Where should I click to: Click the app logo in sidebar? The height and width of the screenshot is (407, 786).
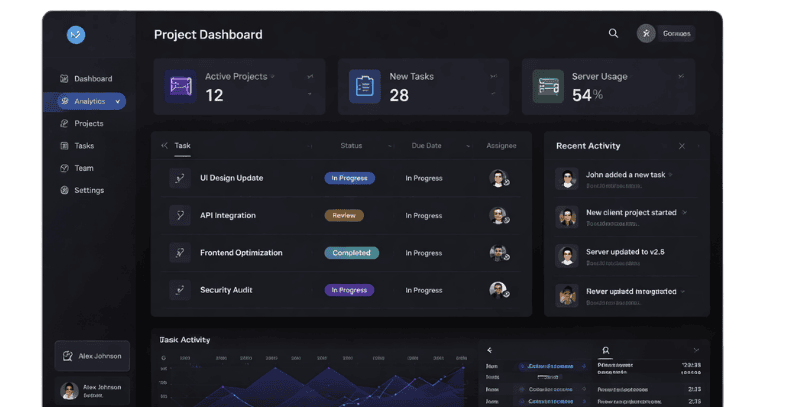click(x=76, y=35)
